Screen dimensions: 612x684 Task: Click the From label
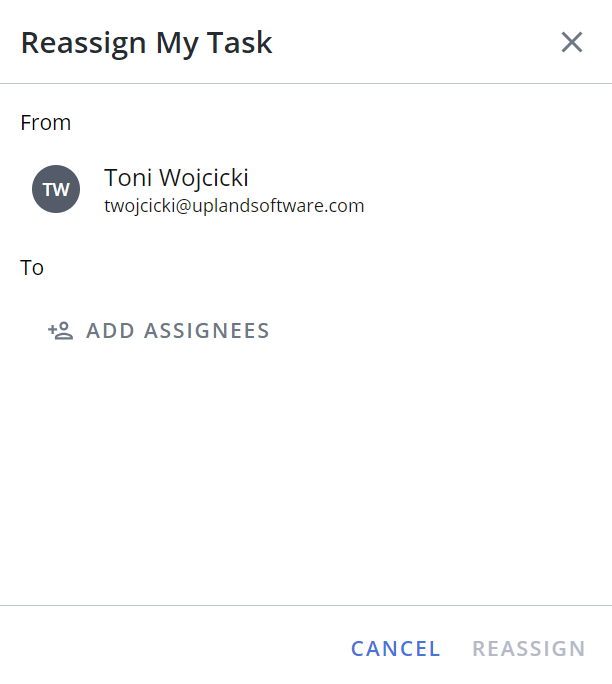[x=45, y=123]
